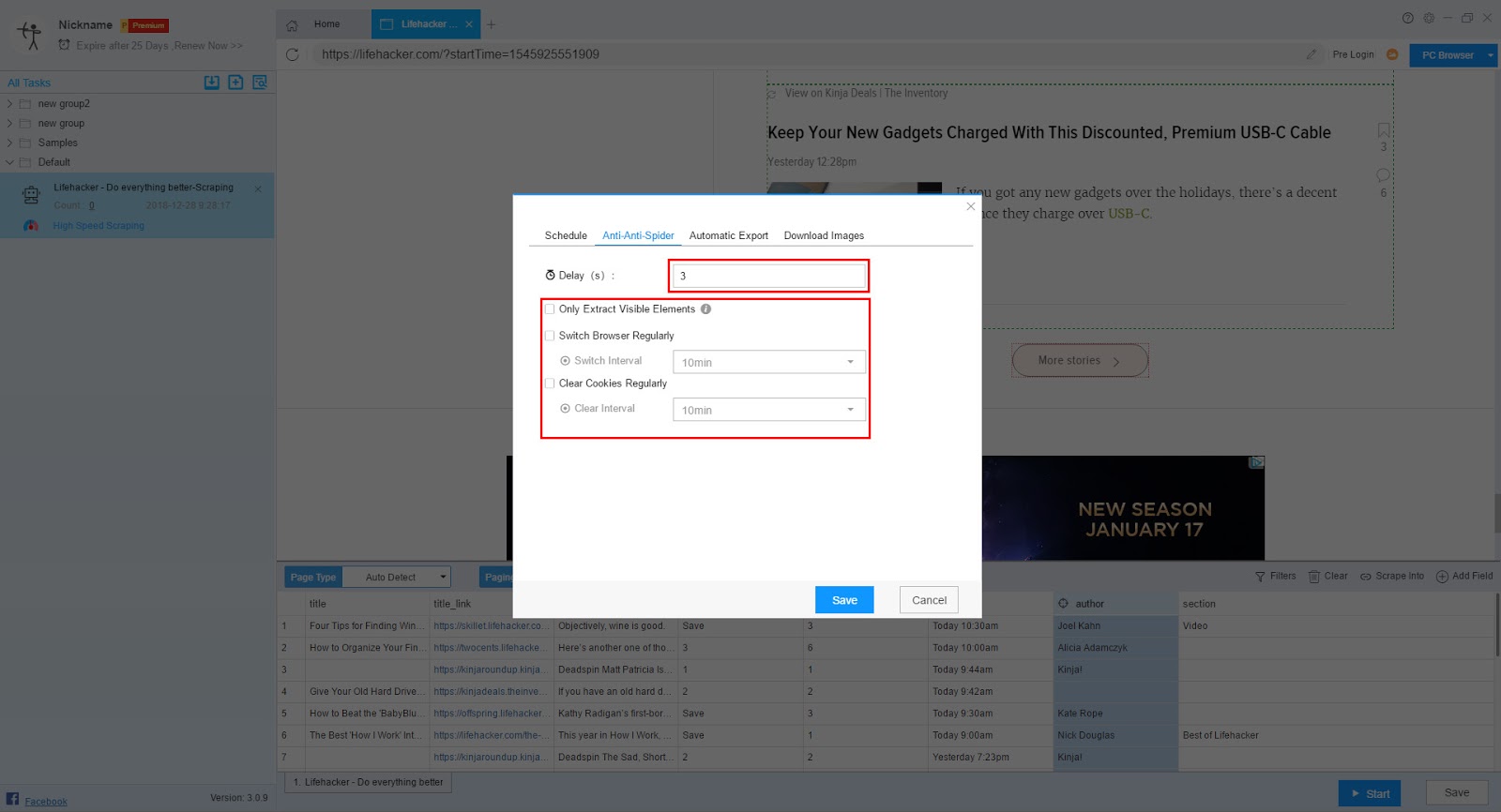Open the Switch Interval 10min dropdown
The width and height of the screenshot is (1501, 812).
click(x=768, y=362)
